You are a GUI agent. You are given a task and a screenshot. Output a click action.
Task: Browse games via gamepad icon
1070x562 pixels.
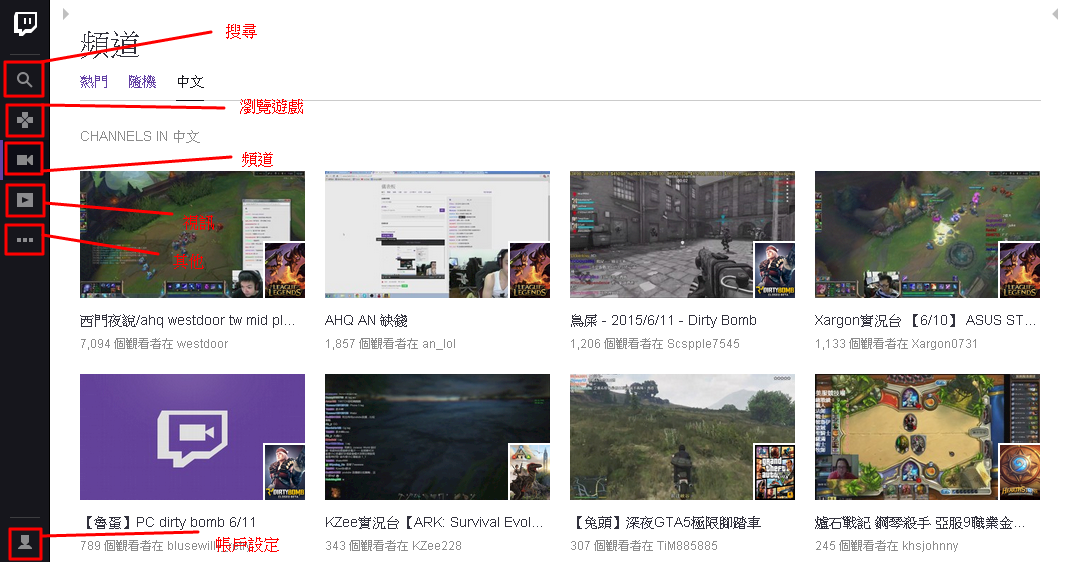pyautogui.click(x=25, y=120)
